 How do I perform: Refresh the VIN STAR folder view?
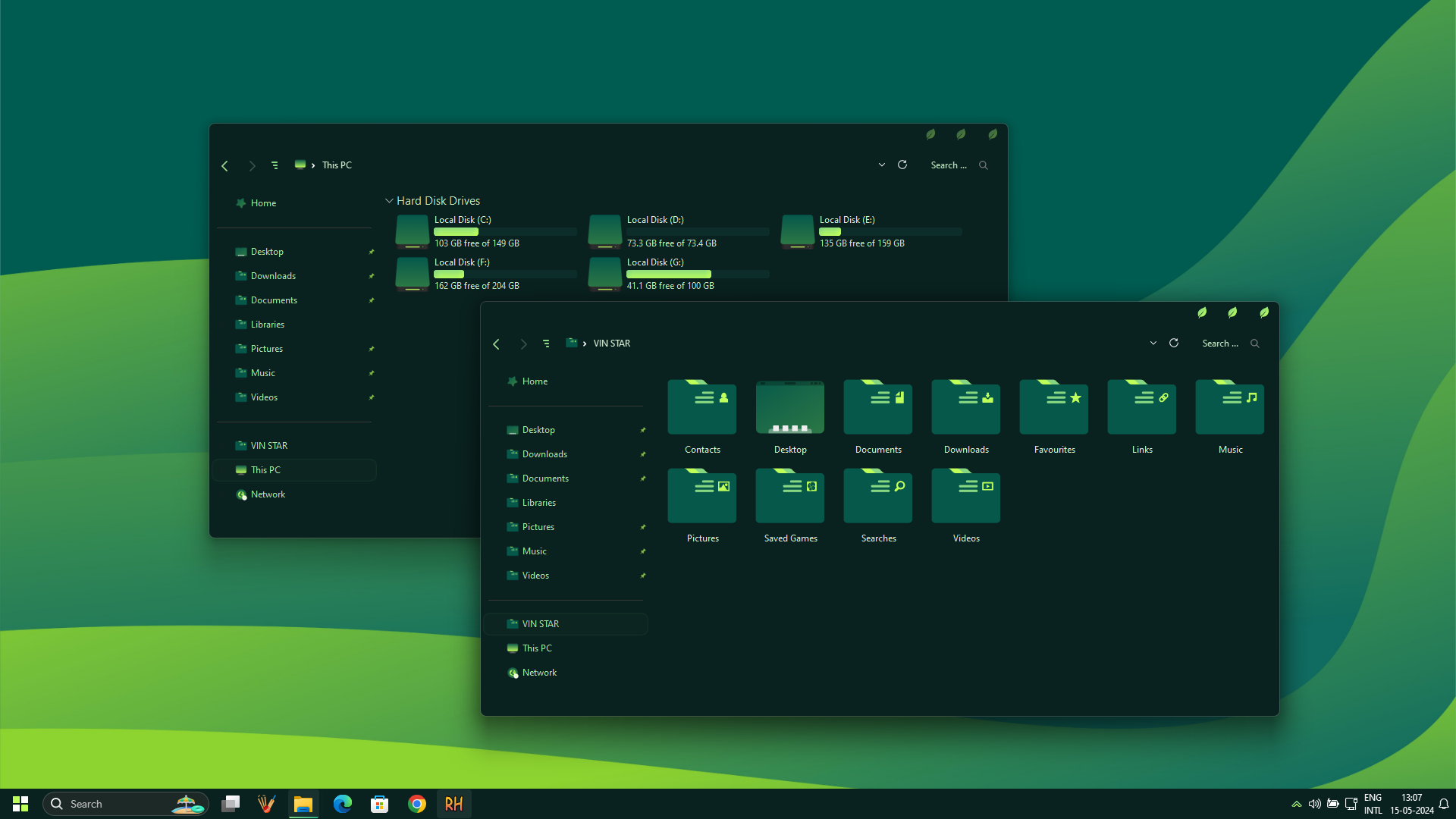point(1173,343)
